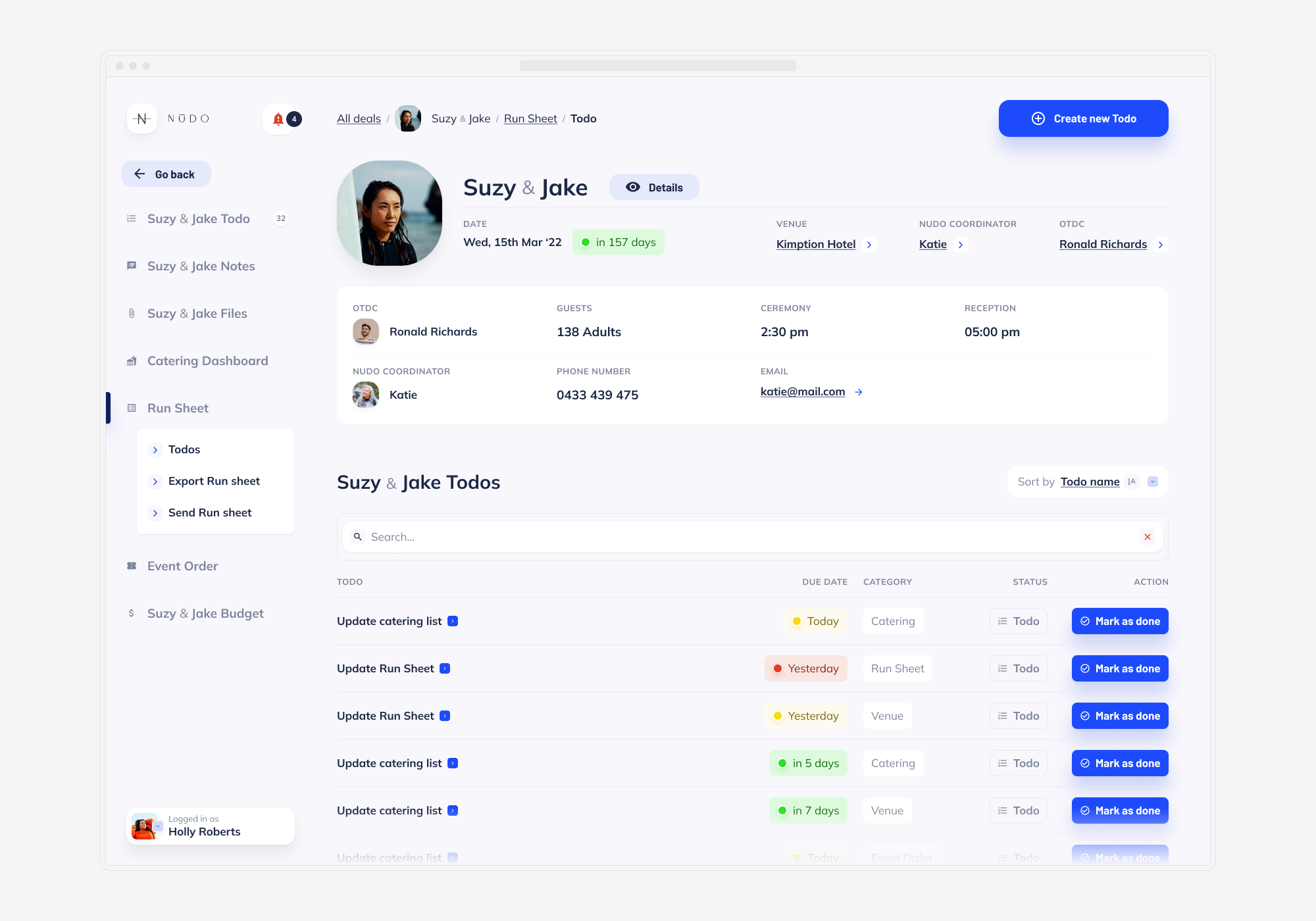
Task: Follow the Run Sheet breadcrumb link
Action: point(530,118)
